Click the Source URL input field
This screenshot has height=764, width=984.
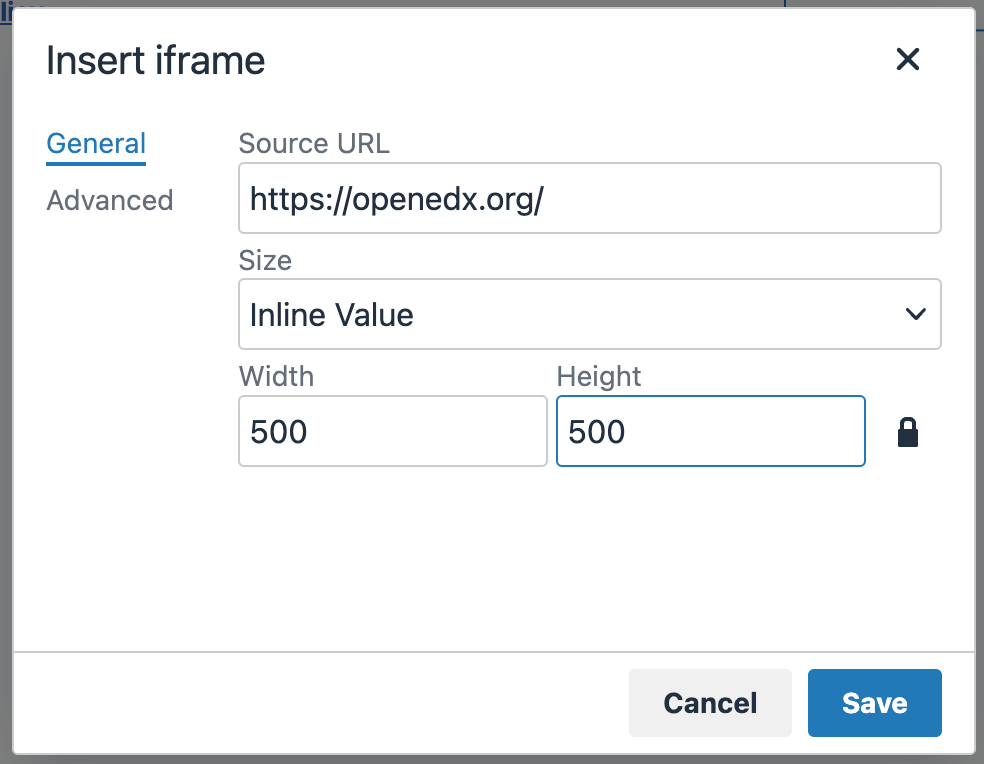[589, 197]
